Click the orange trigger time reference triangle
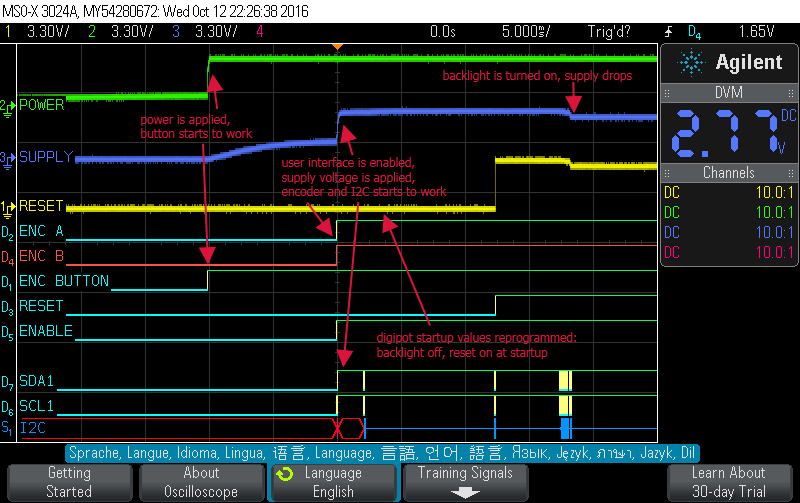 tap(338, 46)
